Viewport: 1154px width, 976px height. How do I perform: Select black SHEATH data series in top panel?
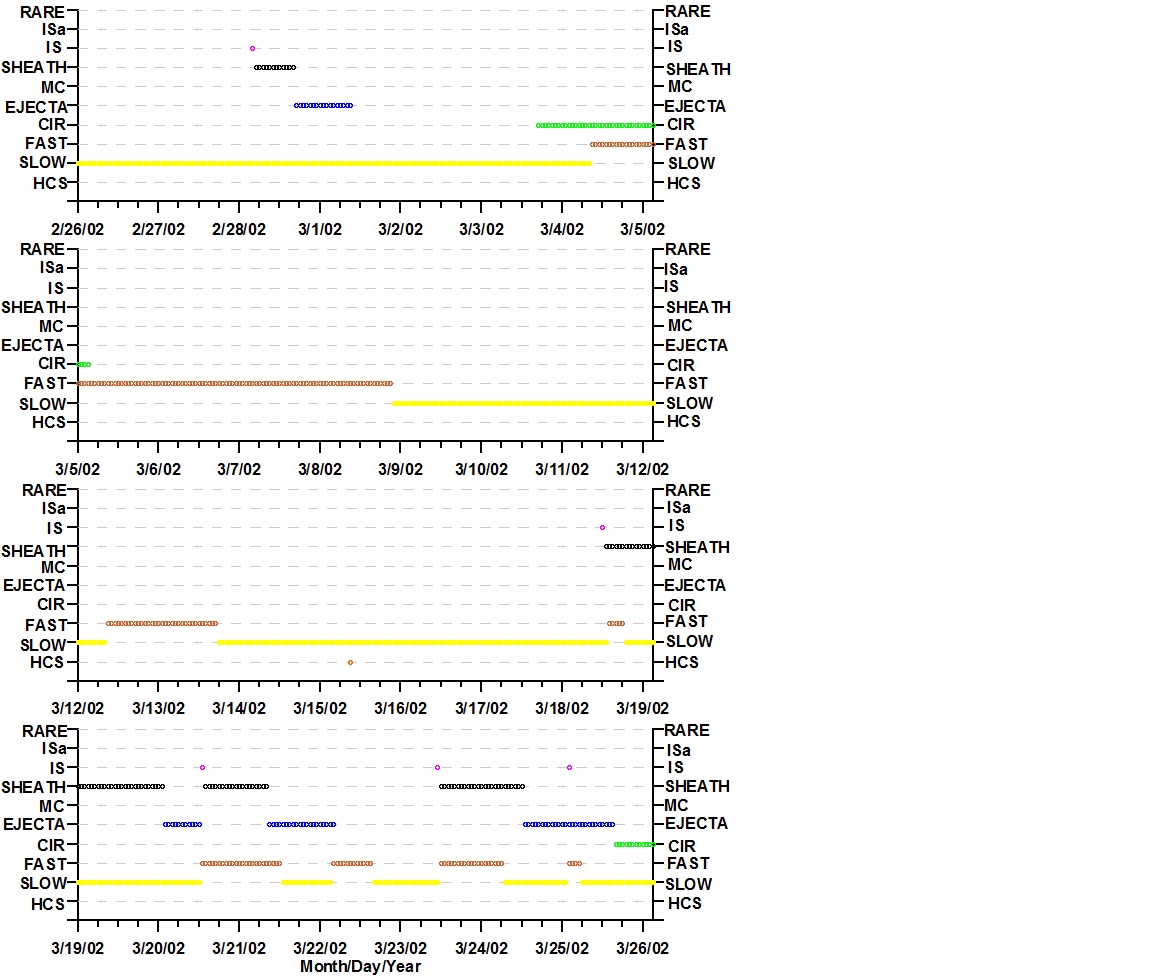click(x=275, y=68)
